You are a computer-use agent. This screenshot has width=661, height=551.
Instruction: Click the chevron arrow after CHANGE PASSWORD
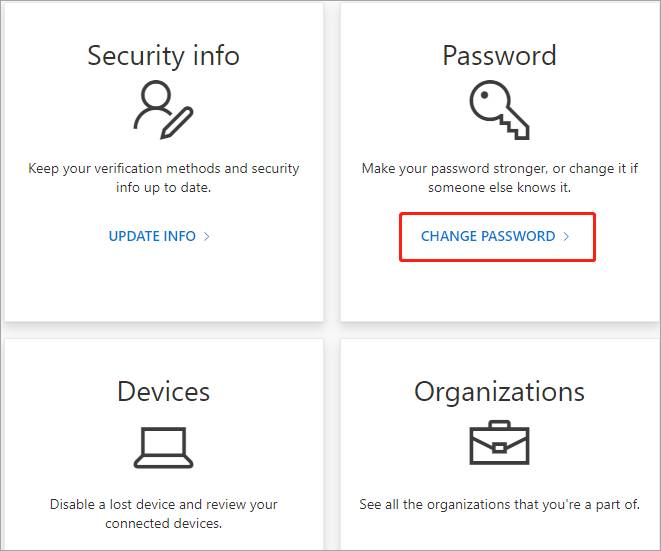click(566, 236)
